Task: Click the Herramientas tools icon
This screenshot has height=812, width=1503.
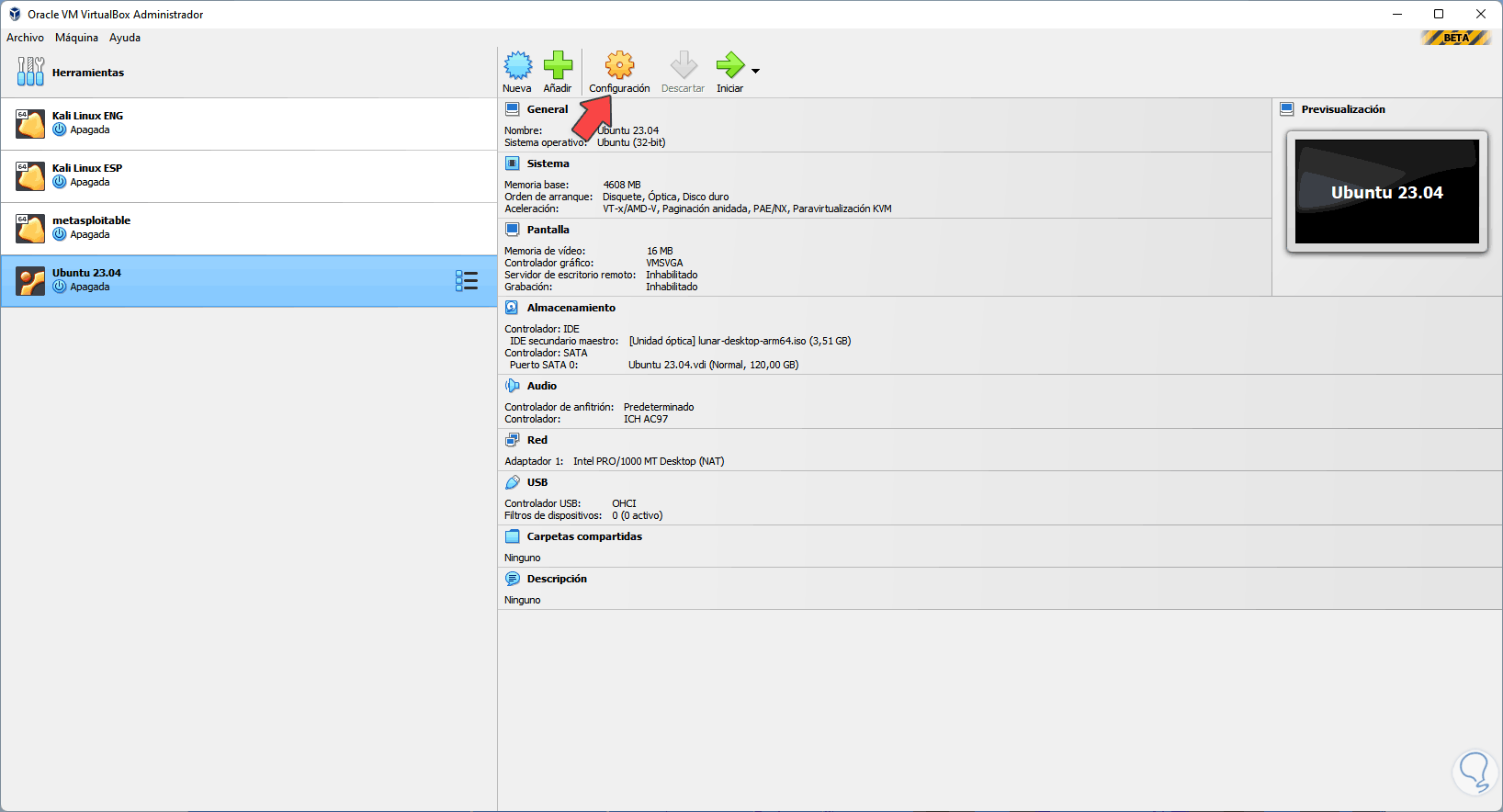Action: pyautogui.click(x=30, y=72)
